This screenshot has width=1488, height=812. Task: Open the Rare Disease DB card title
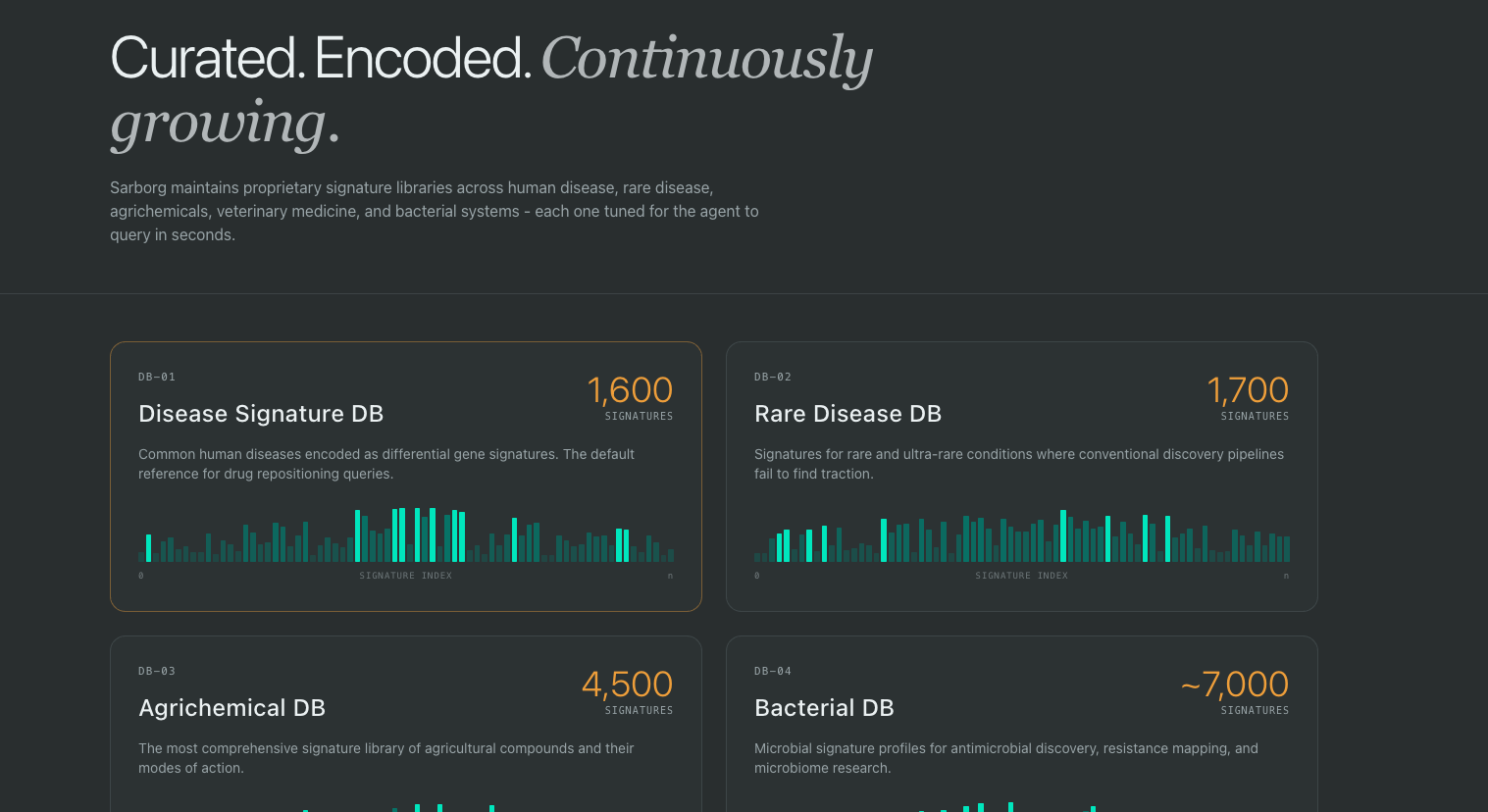click(x=847, y=414)
